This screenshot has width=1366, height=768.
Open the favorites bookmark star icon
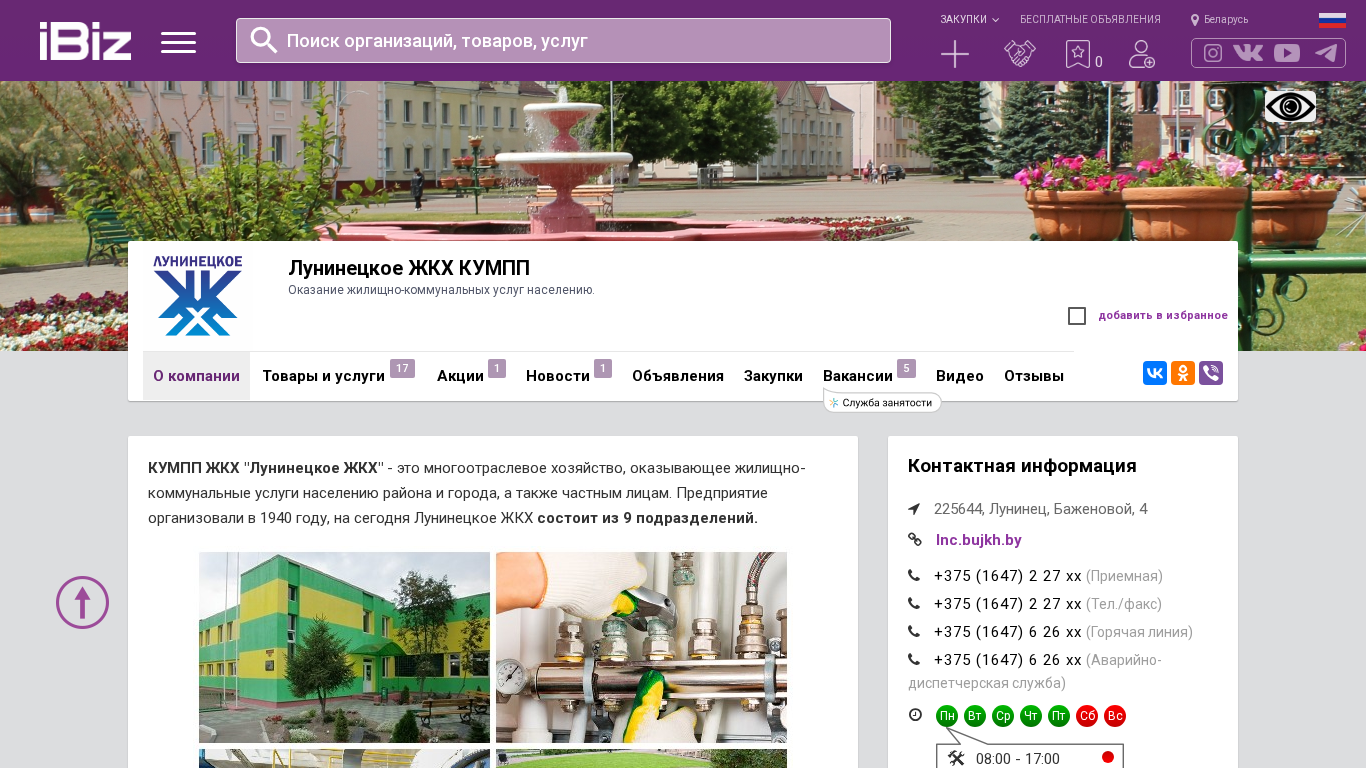[x=1077, y=54]
